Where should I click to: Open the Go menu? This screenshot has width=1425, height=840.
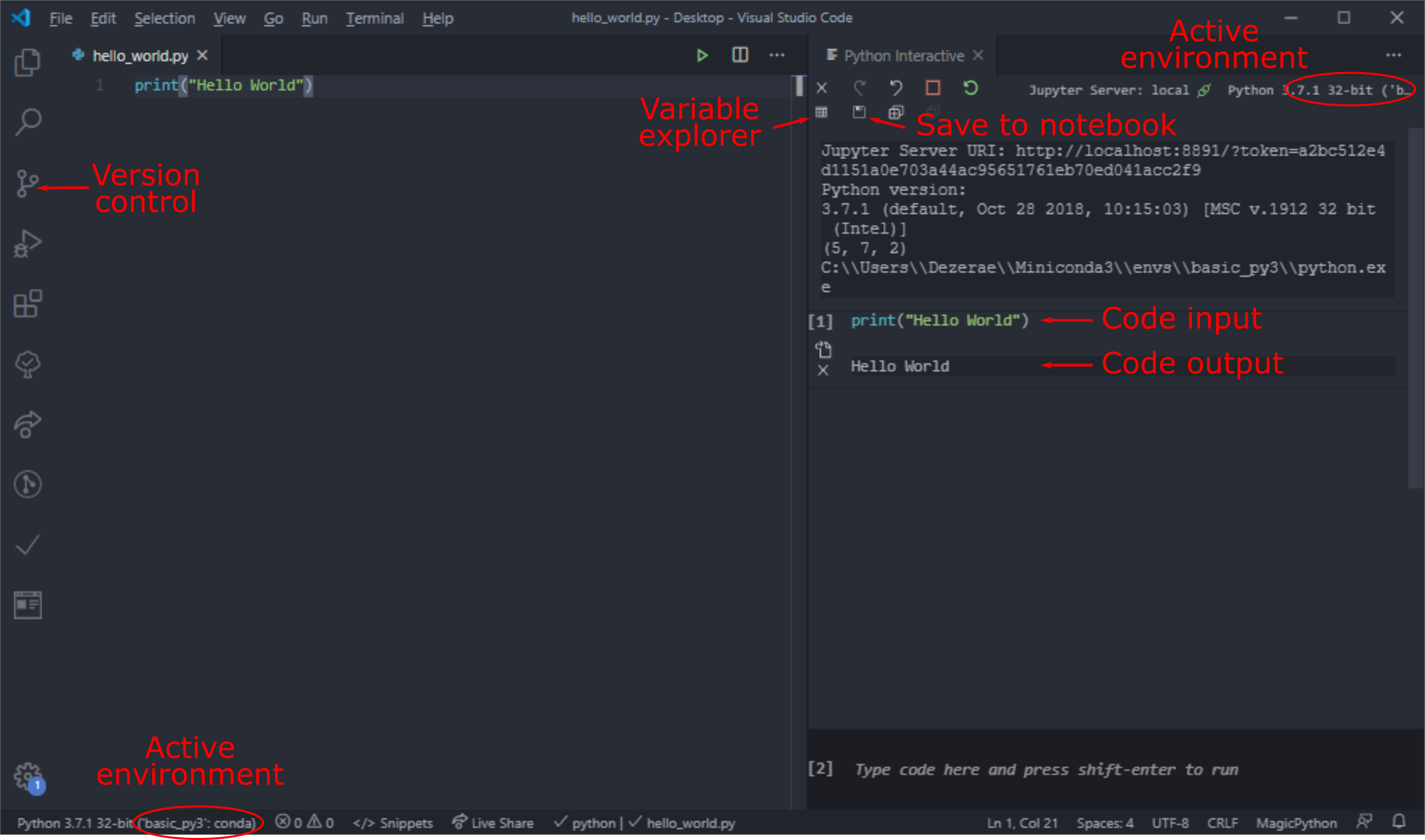[x=274, y=18]
